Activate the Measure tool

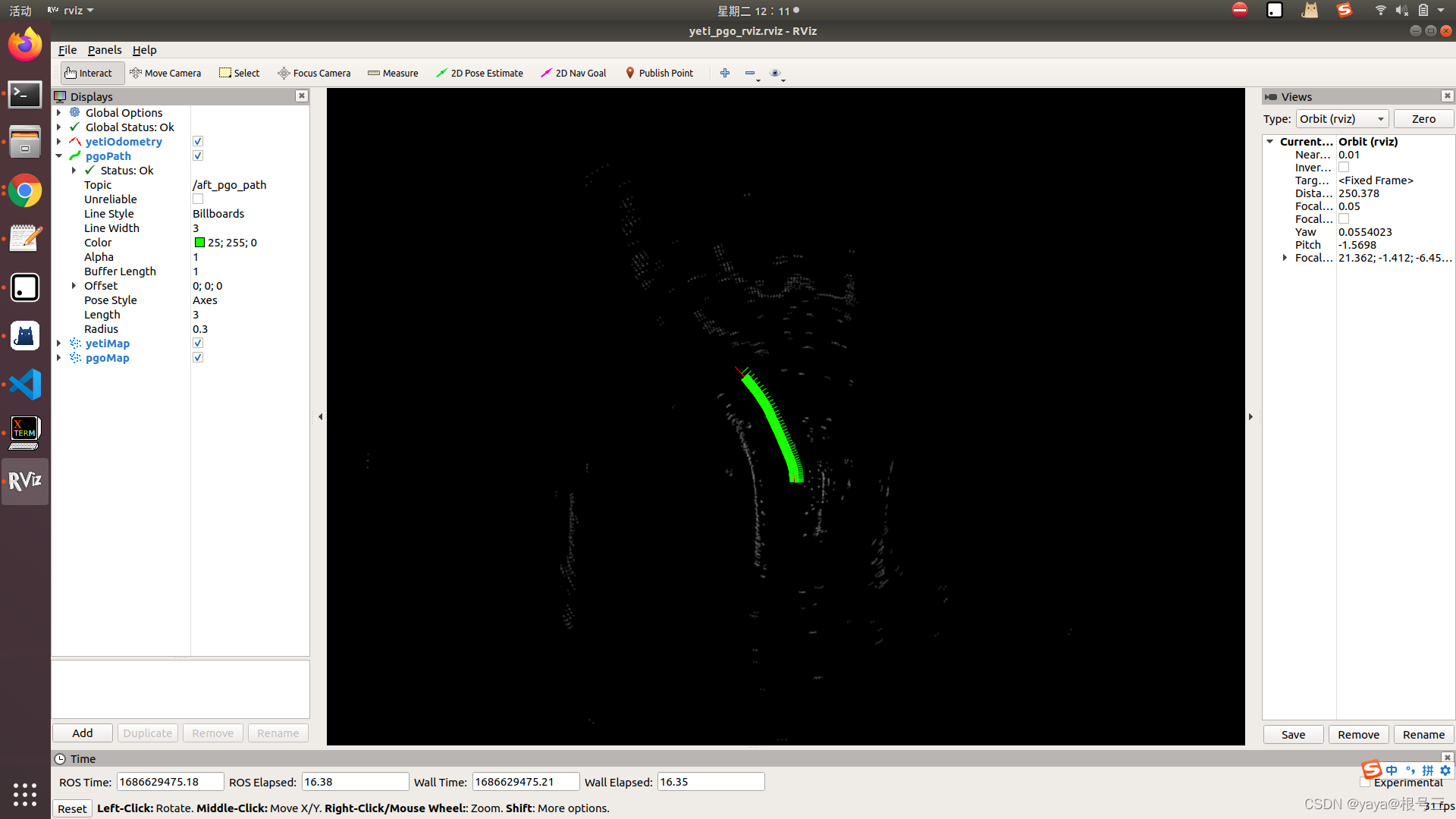[x=393, y=73]
